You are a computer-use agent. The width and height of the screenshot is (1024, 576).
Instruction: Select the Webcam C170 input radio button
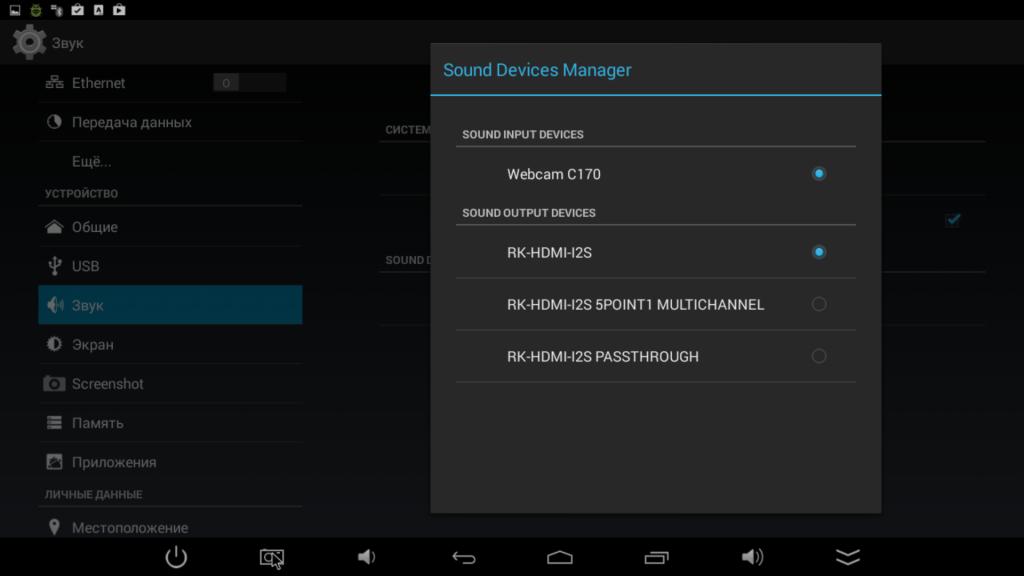[819, 174]
